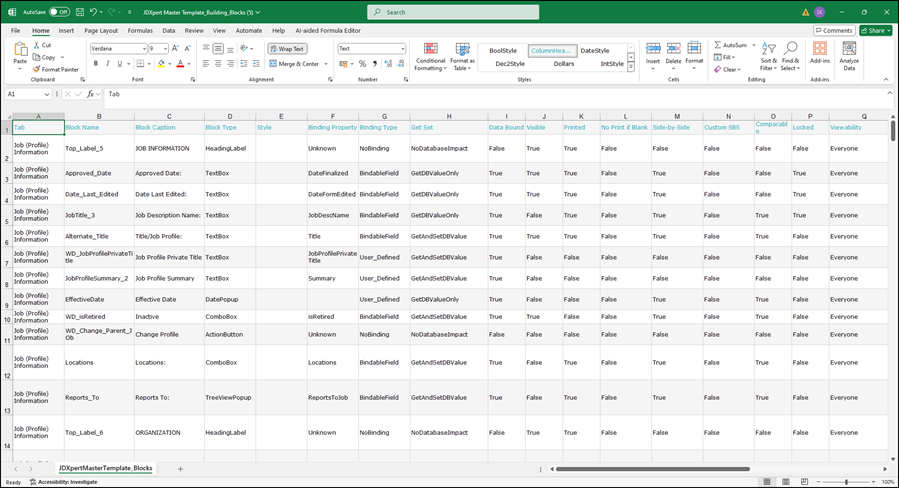Toggle AutoSave switch
The width and height of the screenshot is (899, 488).
click(x=59, y=12)
